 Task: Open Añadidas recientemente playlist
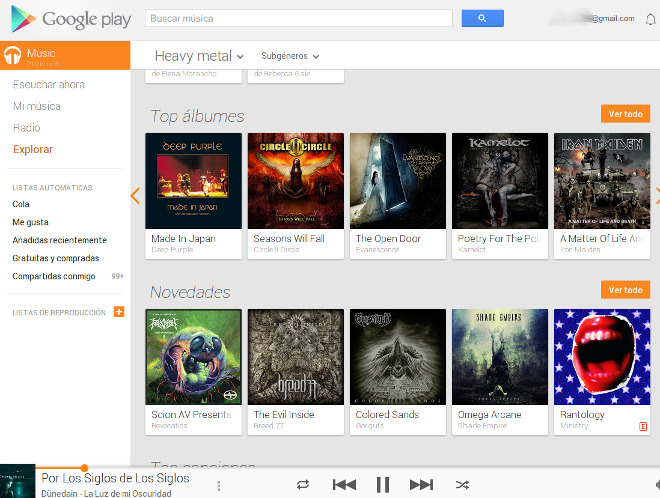59,240
